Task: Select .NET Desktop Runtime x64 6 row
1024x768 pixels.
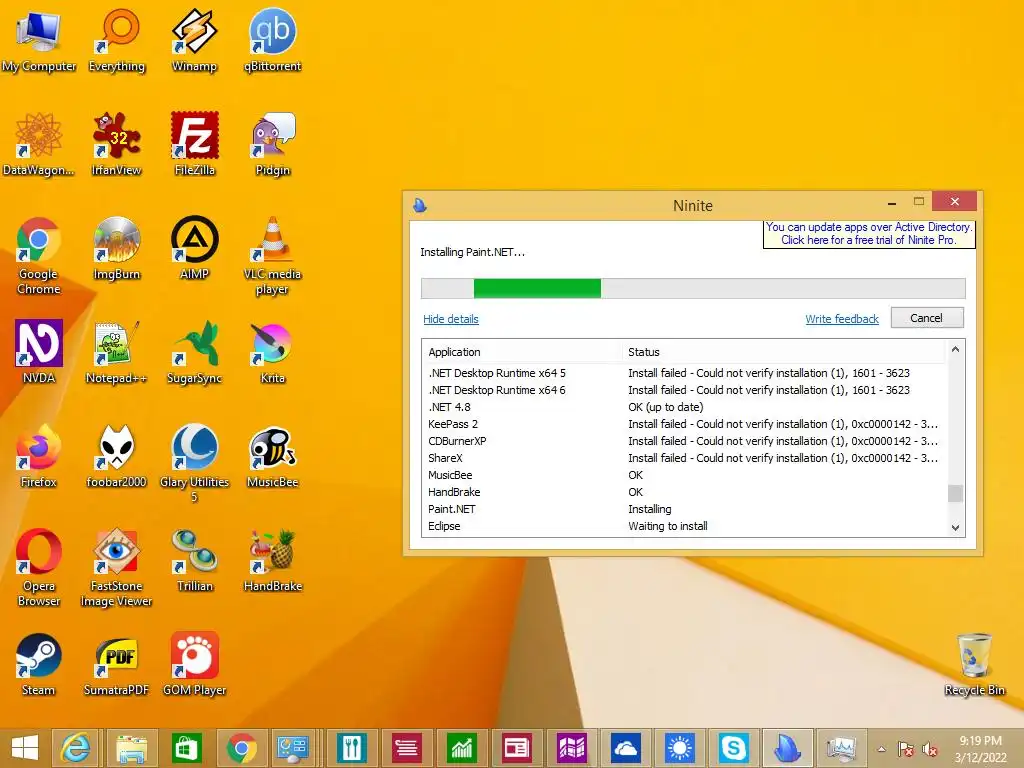Action: tap(684, 390)
